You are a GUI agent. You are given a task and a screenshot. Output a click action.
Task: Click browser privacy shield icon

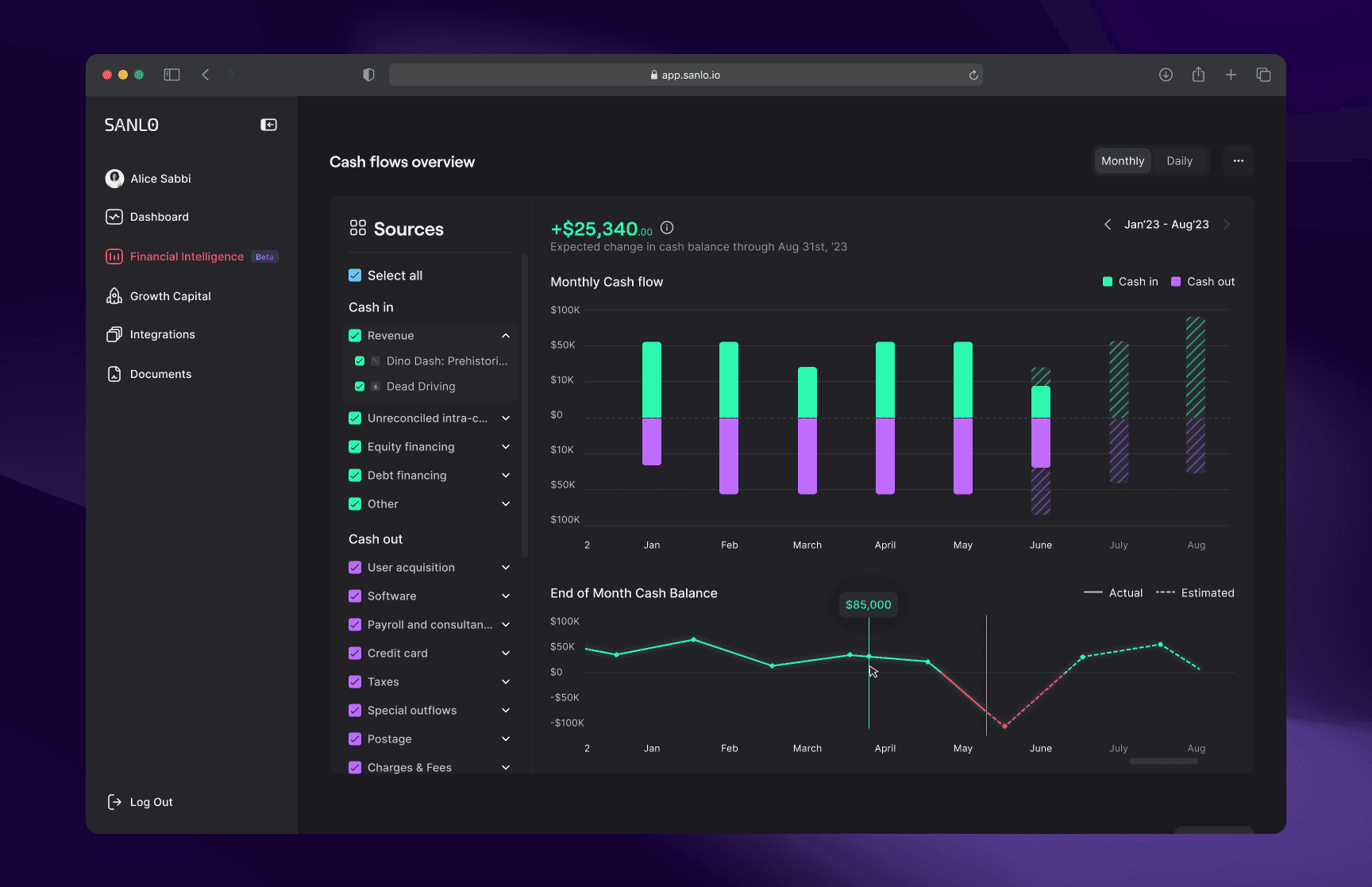click(368, 75)
